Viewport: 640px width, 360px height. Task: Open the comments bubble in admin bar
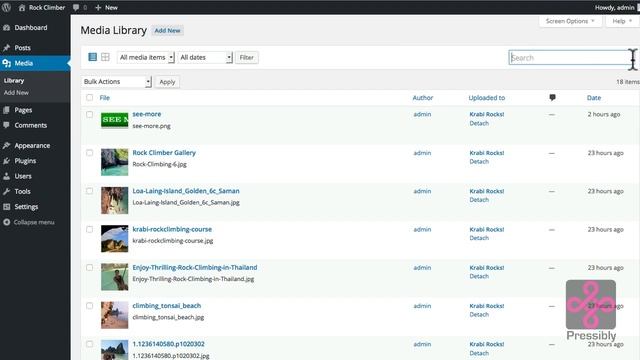[x=80, y=7]
